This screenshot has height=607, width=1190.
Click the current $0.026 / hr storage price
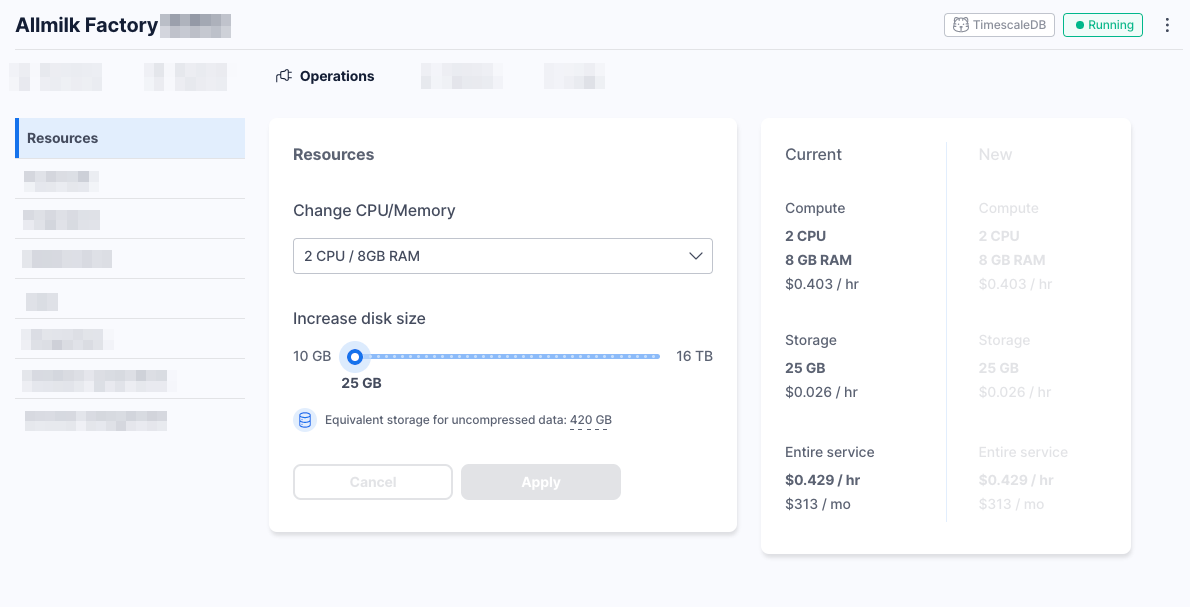[x=821, y=392]
